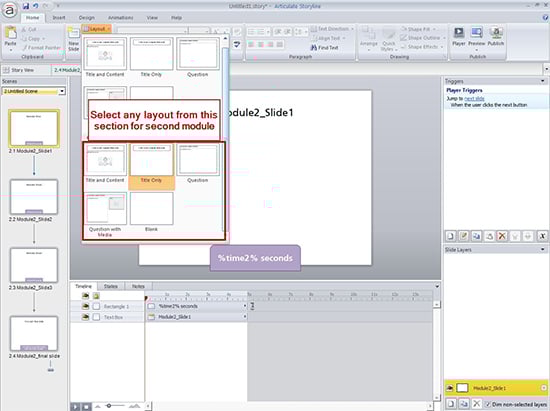Select the 2.3 Module2_Slide3 thumbnail

(x=34, y=265)
